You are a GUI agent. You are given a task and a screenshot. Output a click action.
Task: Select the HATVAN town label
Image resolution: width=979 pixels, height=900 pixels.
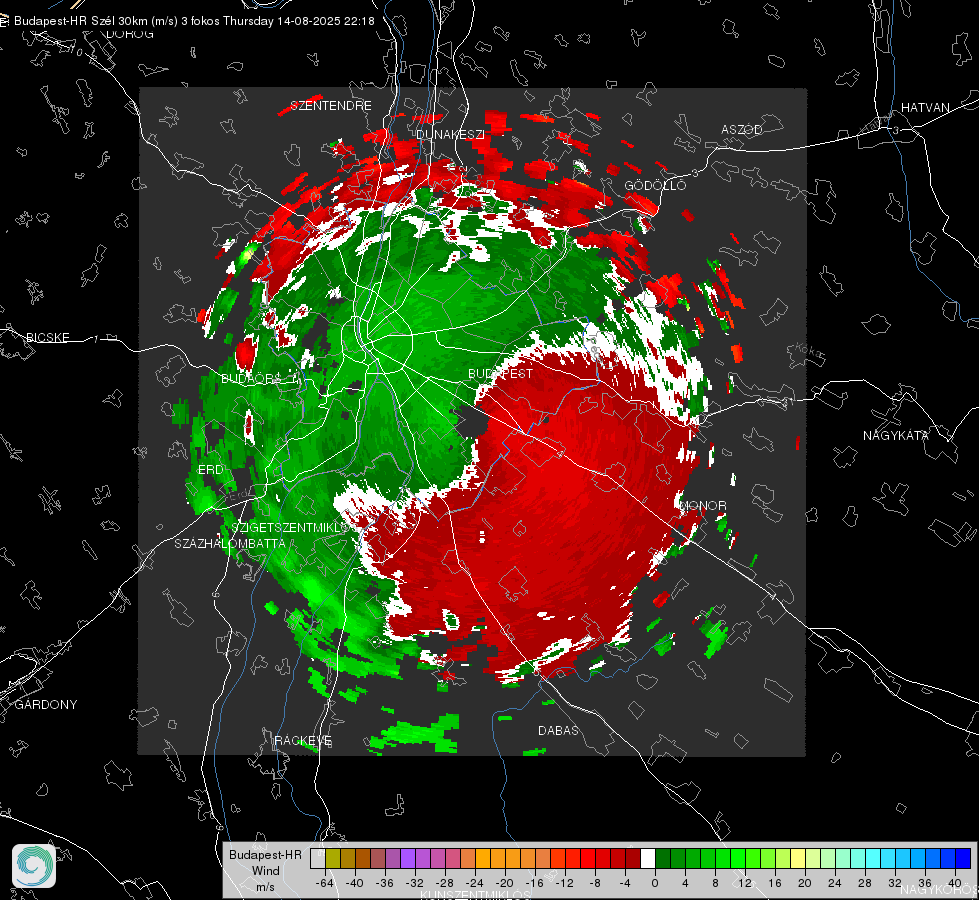point(925,107)
